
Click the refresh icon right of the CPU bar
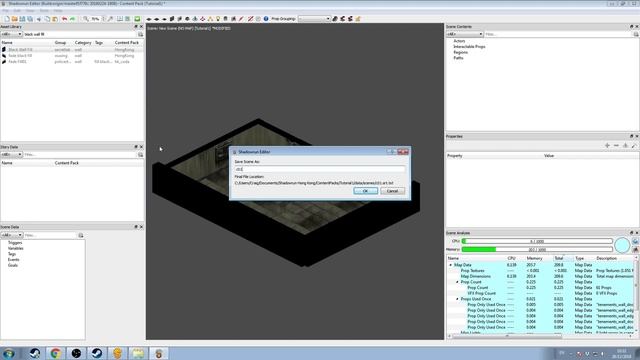[636, 241]
